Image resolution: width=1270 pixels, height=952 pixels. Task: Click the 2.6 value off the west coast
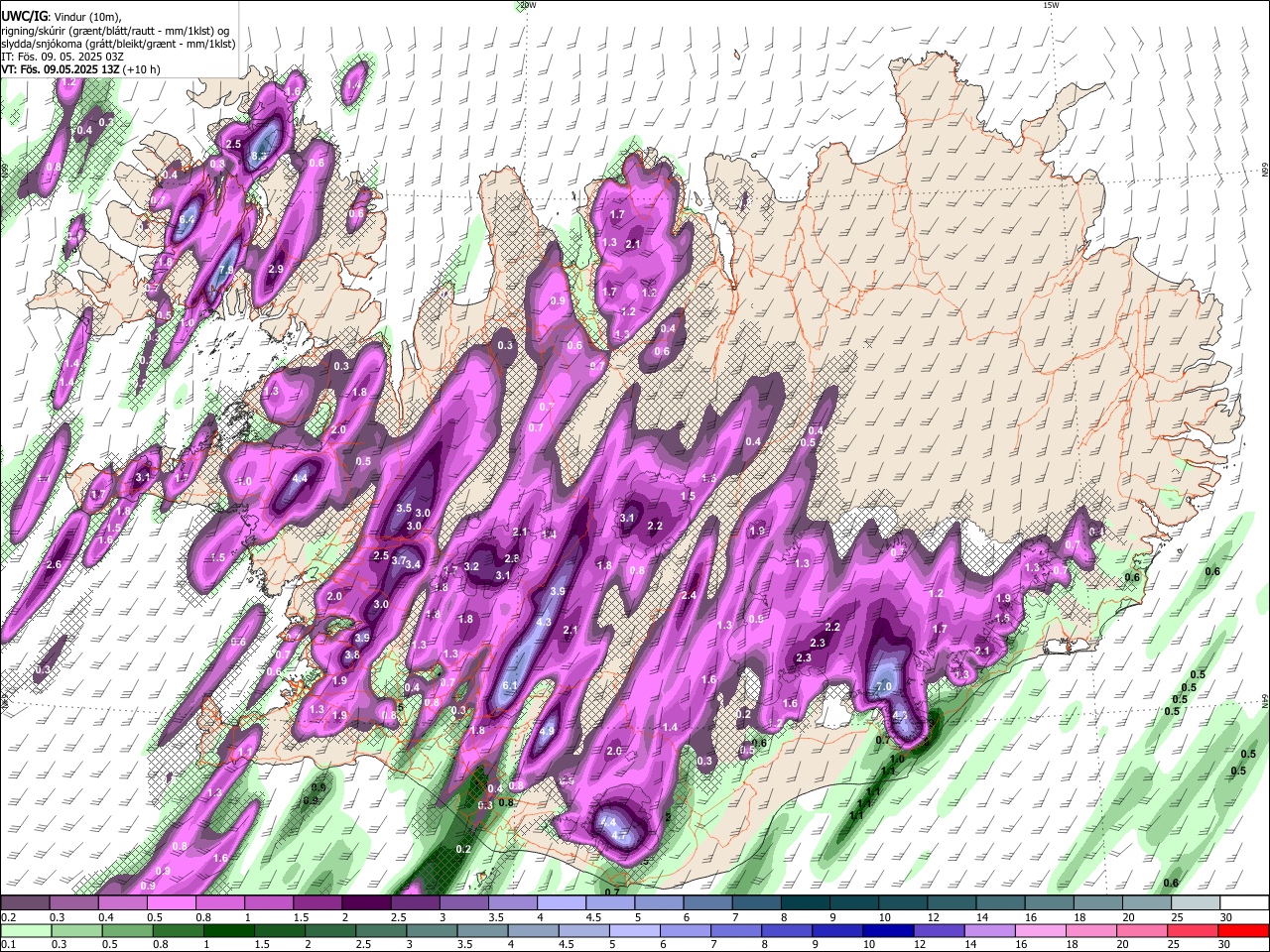(x=54, y=565)
